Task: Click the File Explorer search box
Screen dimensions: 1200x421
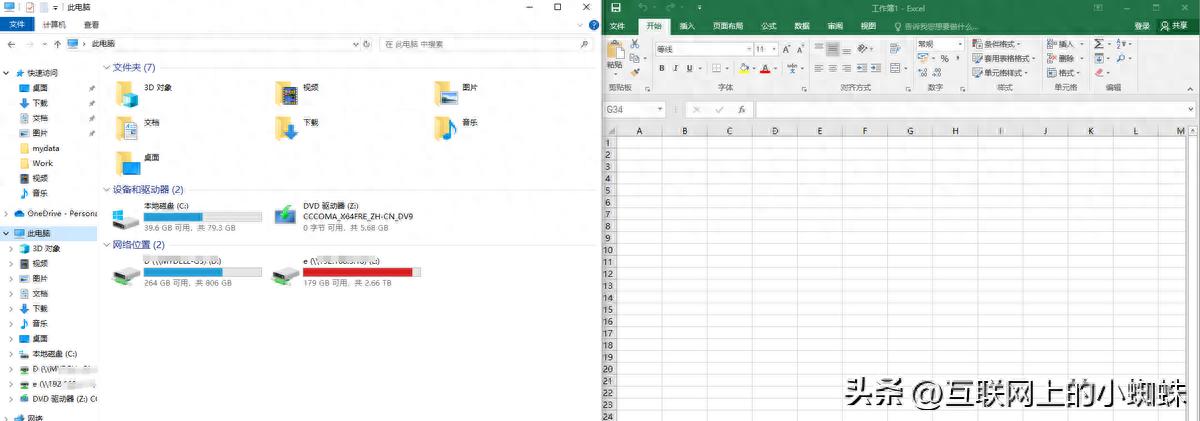Action: coord(480,44)
